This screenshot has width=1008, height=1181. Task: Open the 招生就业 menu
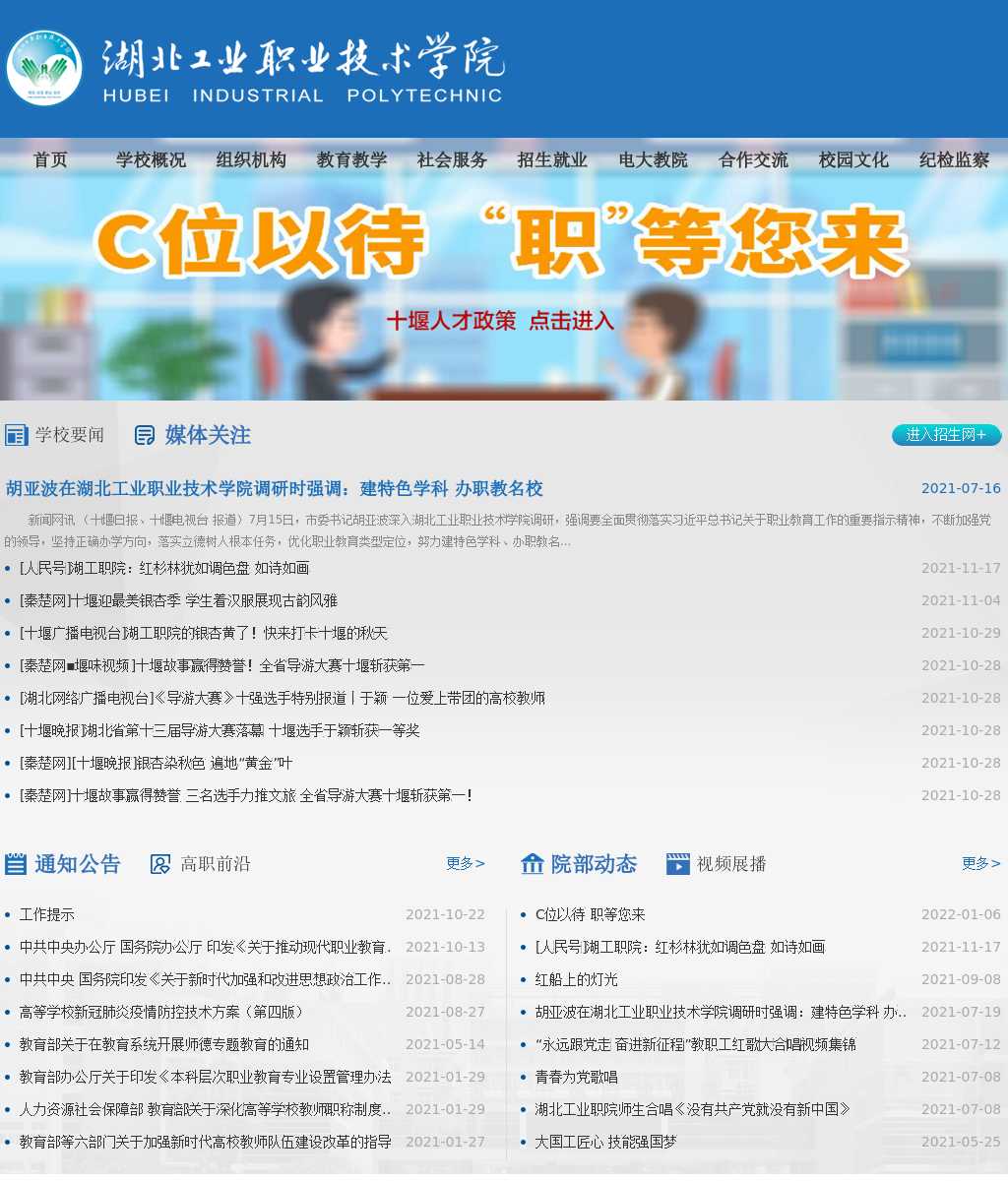[x=552, y=159]
